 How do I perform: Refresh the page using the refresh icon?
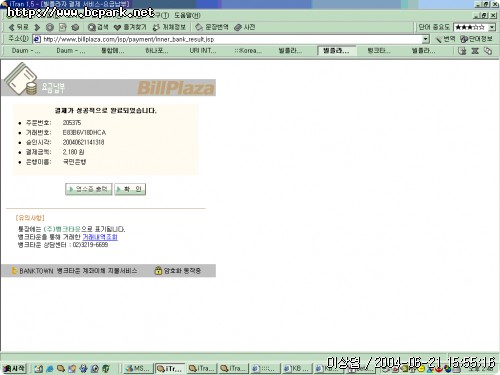coord(62,27)
